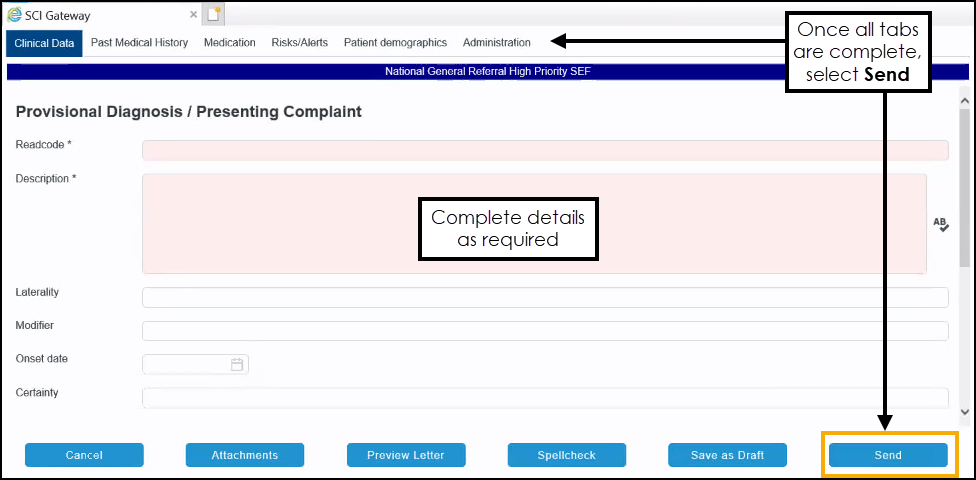Open Attachments dialog
This screenshot has width=976, height=480.
click(244, 455)
